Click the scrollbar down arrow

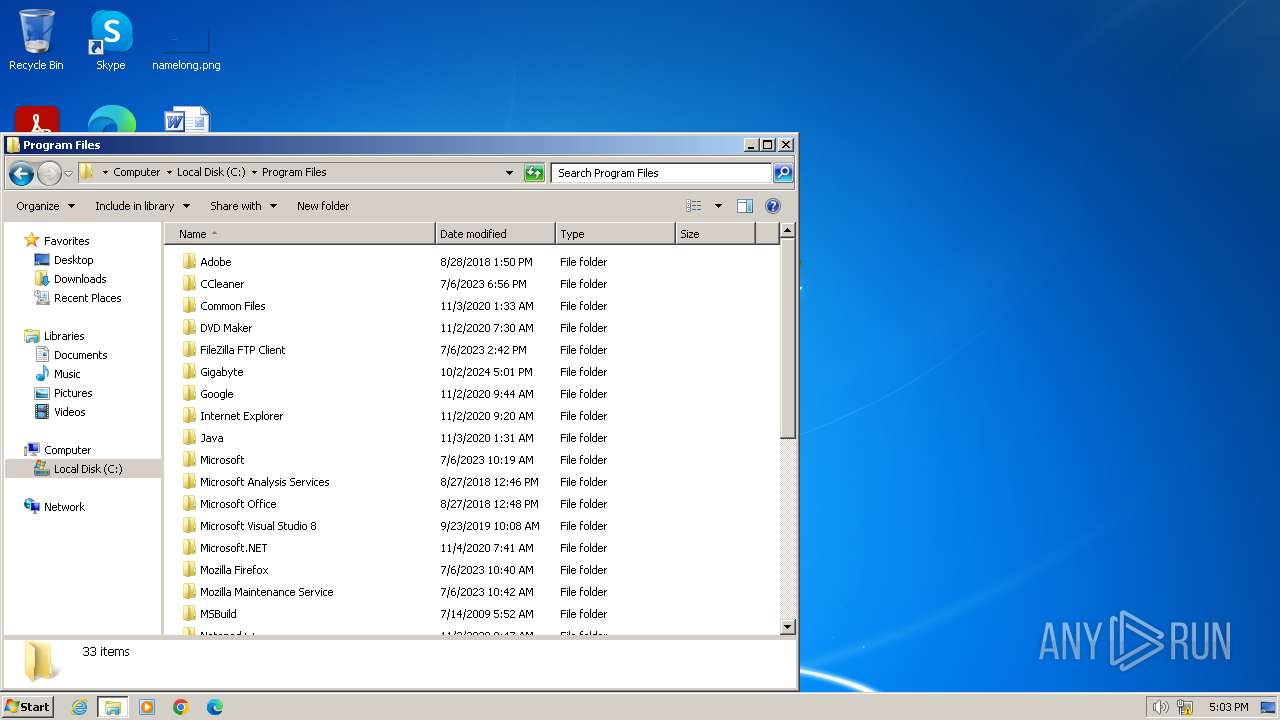point(787,627)
